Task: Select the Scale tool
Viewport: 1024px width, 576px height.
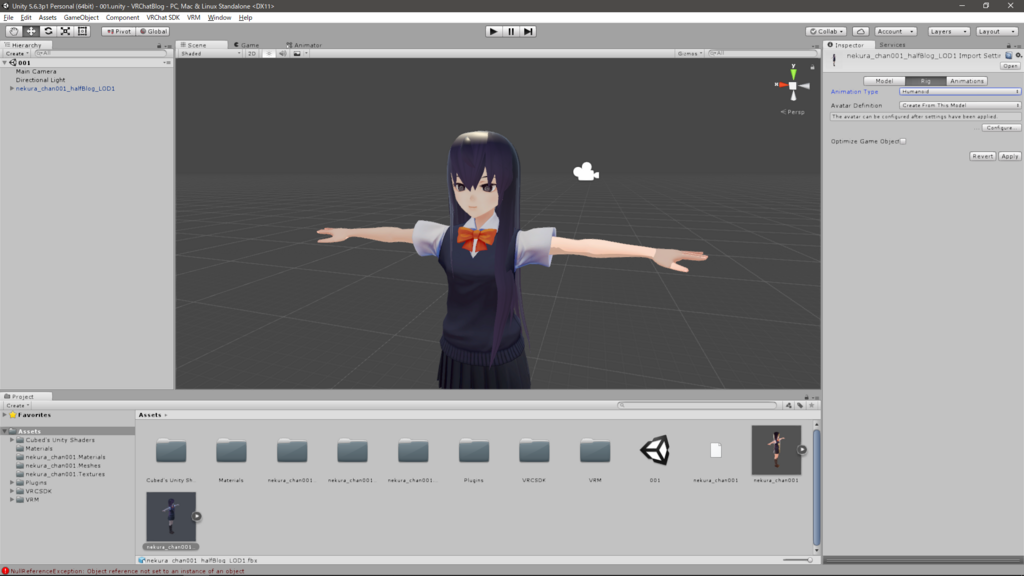Action: pos(65,31)
